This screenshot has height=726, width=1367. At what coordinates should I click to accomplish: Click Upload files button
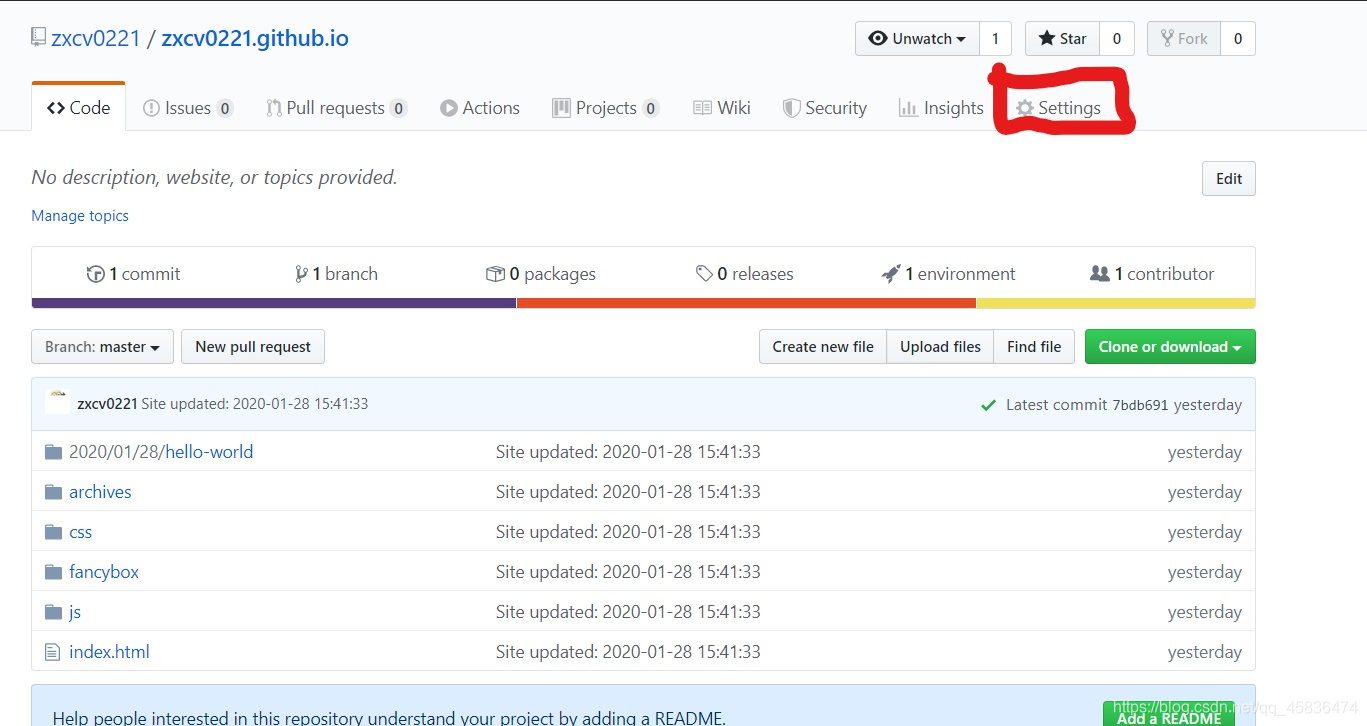940,347
